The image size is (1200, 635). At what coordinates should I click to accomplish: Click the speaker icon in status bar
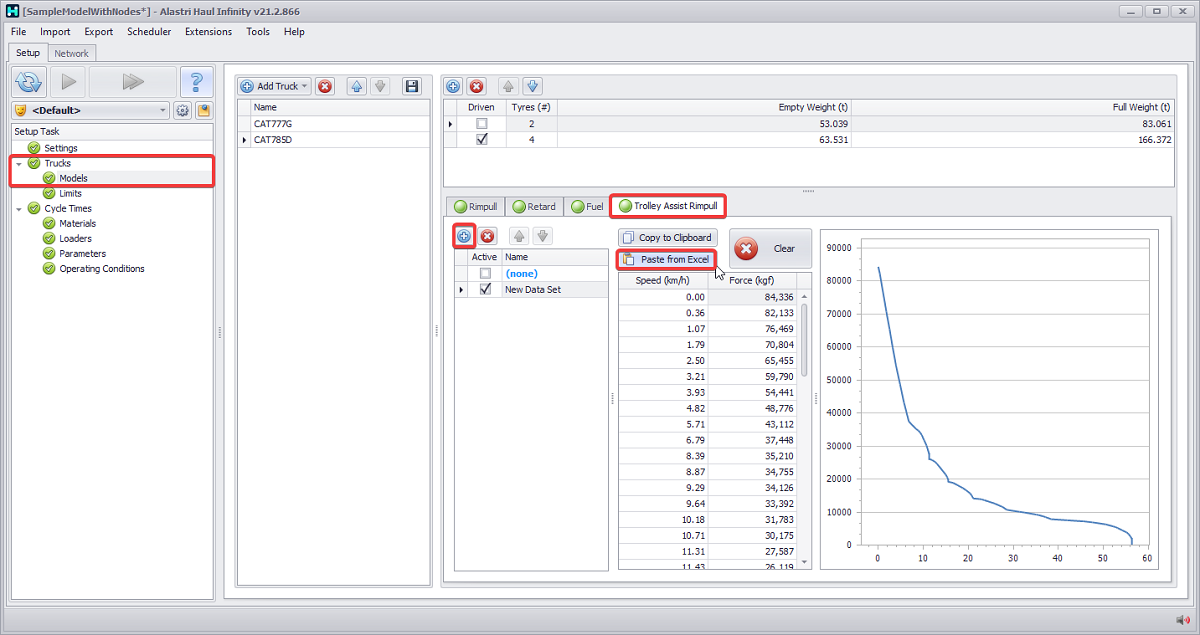pyautogui.click(x=1182, y=620)
